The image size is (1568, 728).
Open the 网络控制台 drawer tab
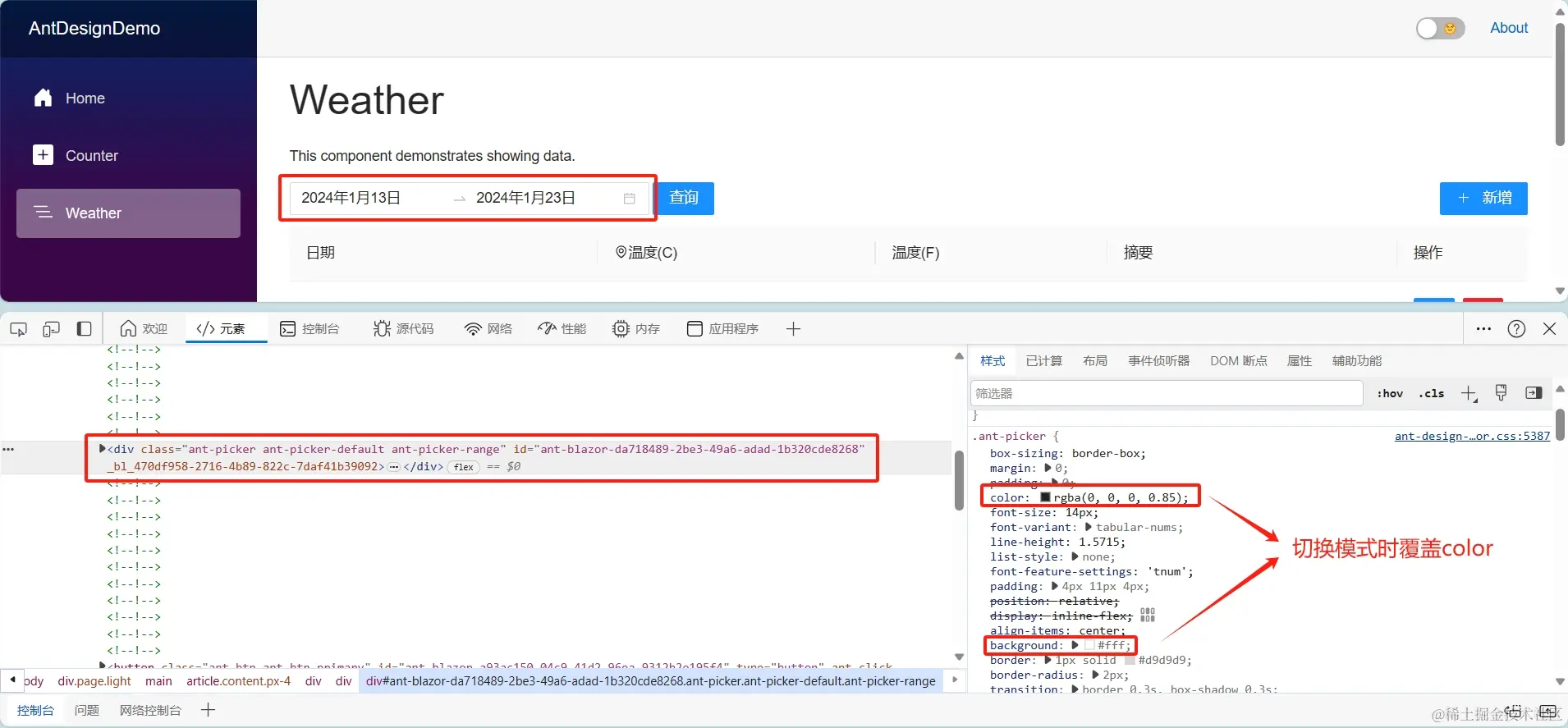pyautogui.click(x=150, y=711)
